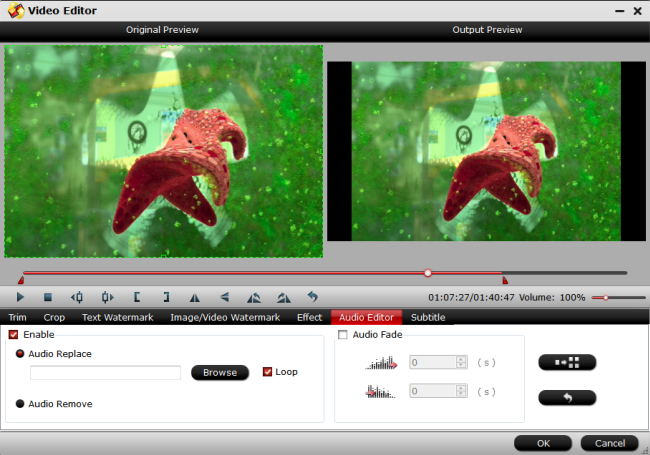Click the Cancel button
650x455 pixels.
click(x=609, y=443)
